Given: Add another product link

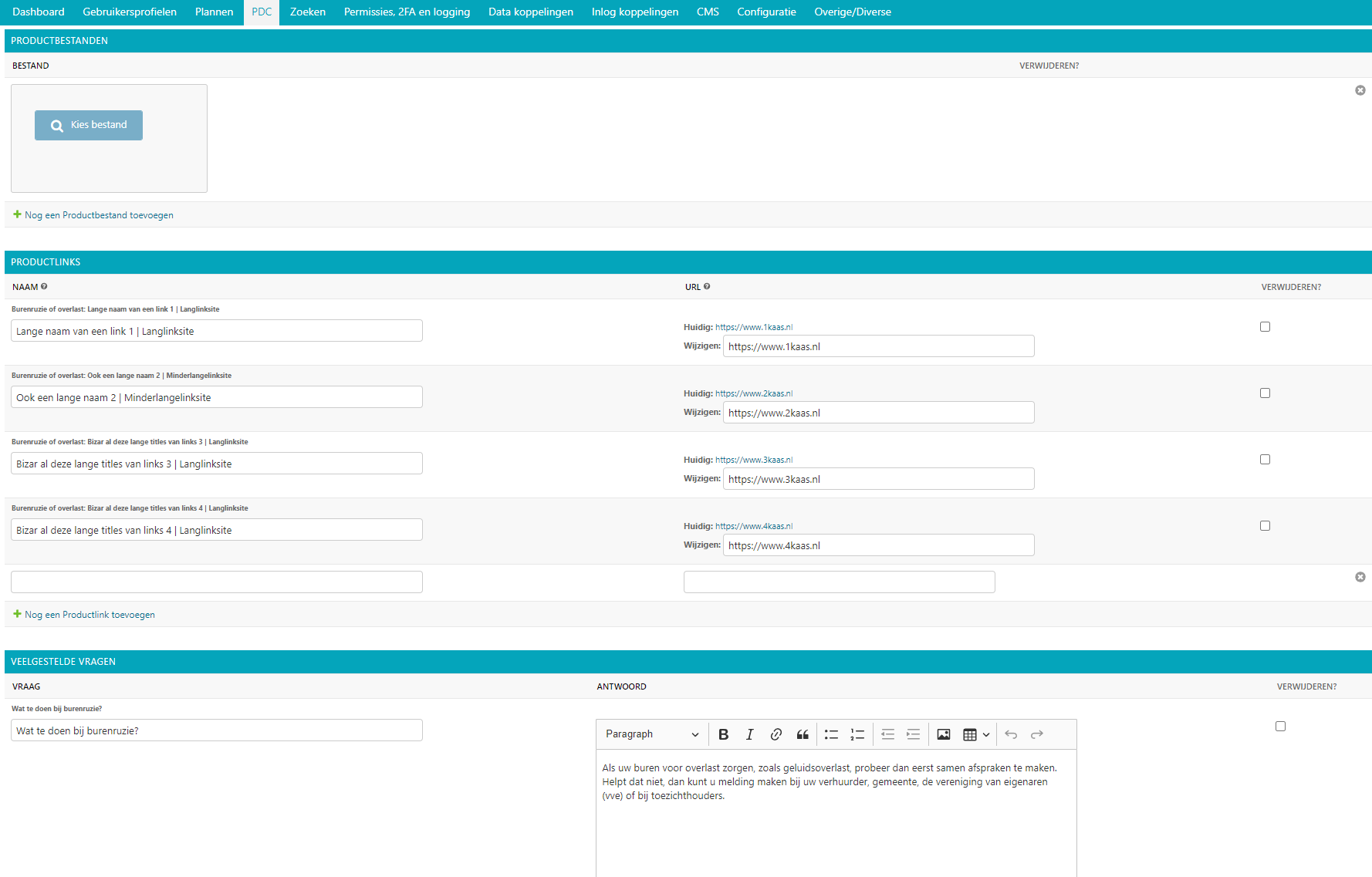Looking at the screenshot, I should [x=90, y=615].
